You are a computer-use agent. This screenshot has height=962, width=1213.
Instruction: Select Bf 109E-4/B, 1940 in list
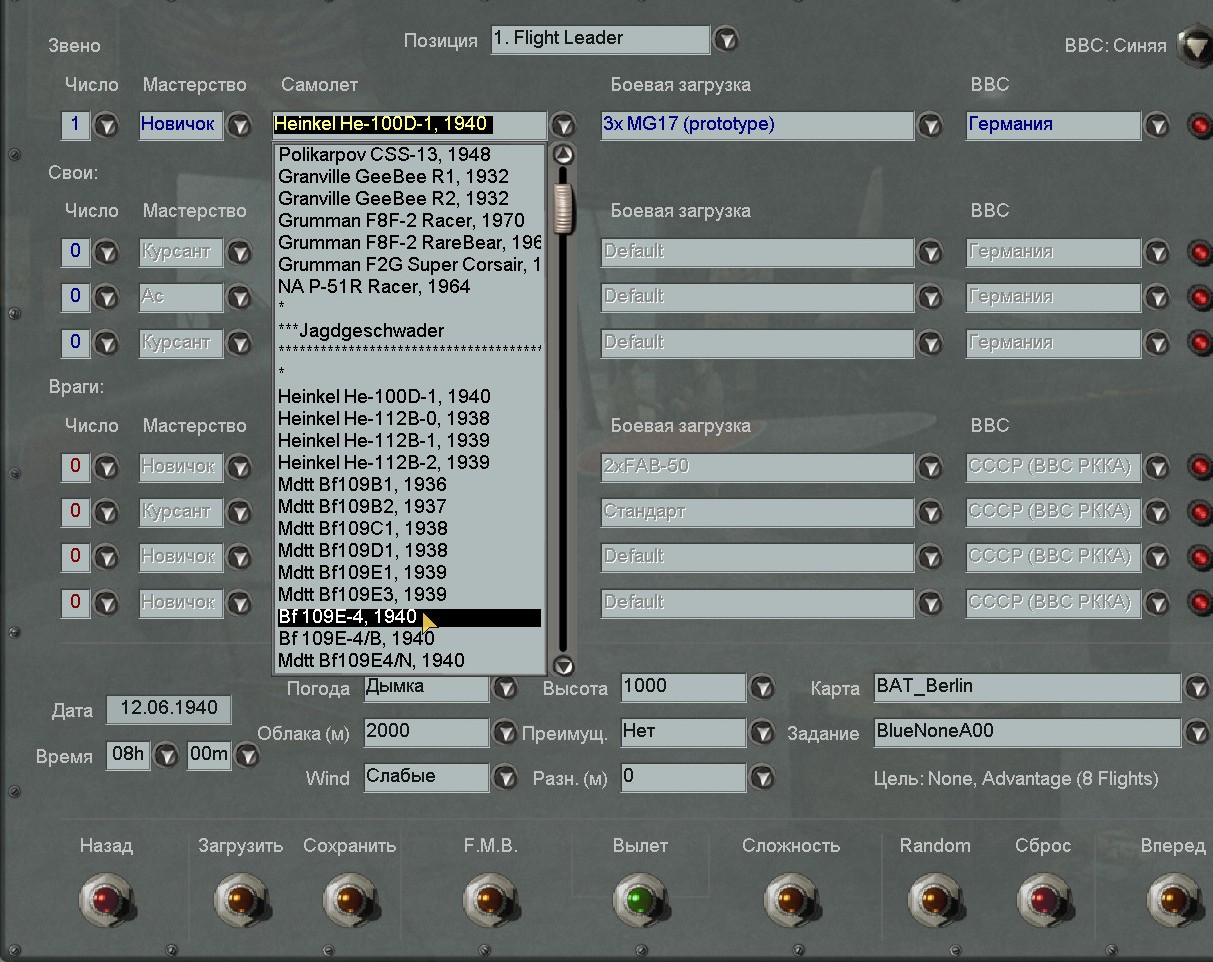409,638
